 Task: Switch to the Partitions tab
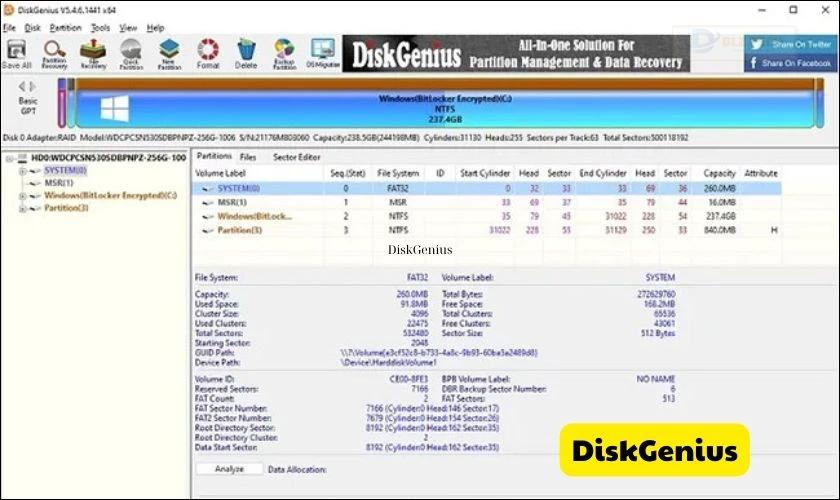[214, 156]
